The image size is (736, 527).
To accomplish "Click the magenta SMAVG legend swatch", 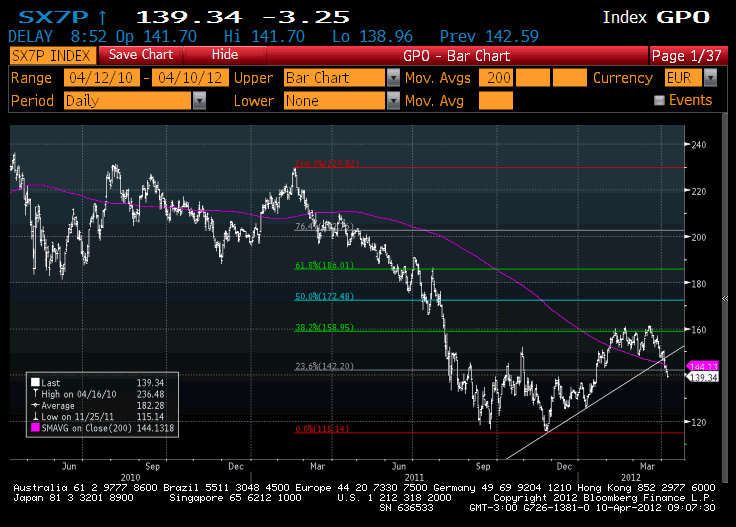I will (x=35, y=428).
